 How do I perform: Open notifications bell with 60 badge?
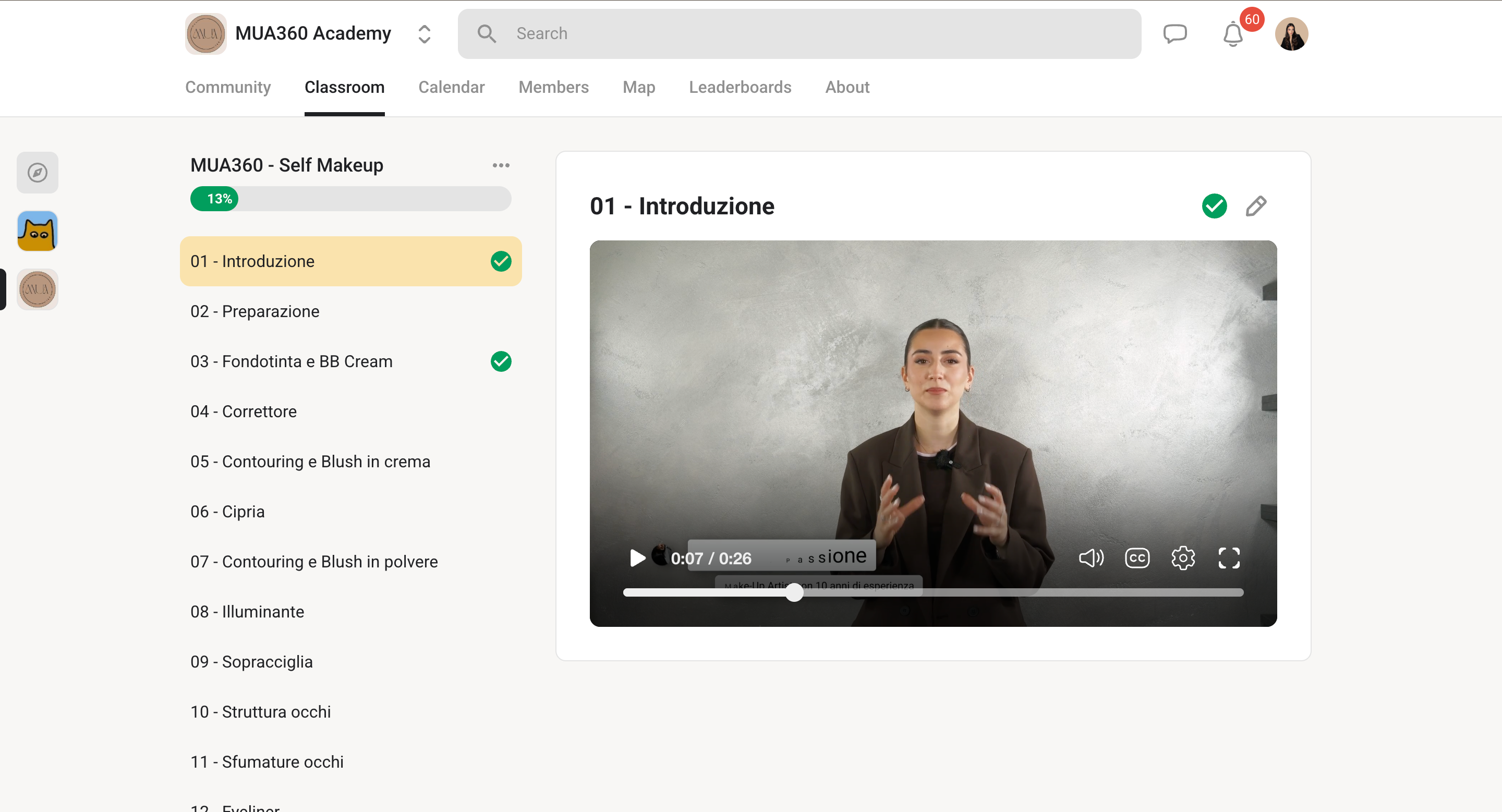pyautogui.click(x=1232, y=34)
